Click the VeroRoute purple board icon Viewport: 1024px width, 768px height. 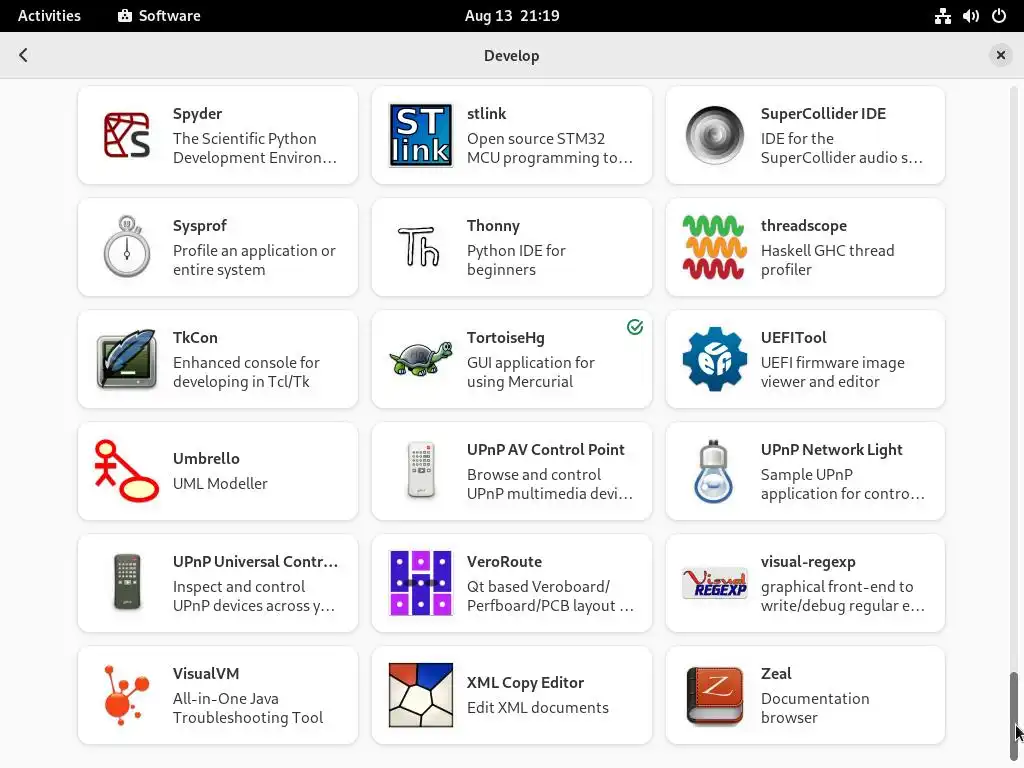coord(421,583)
